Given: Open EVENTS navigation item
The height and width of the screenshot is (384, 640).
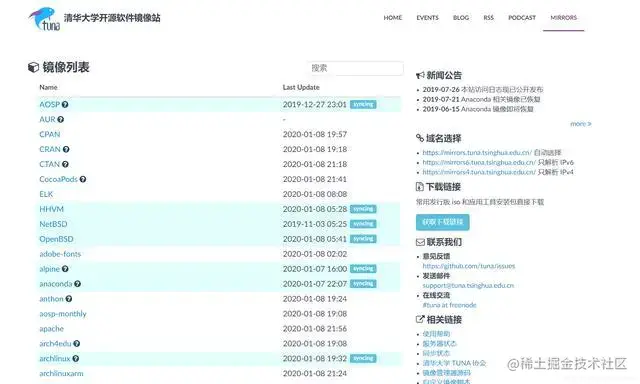Looking at the screenshot, I should (x=427, y=18).
